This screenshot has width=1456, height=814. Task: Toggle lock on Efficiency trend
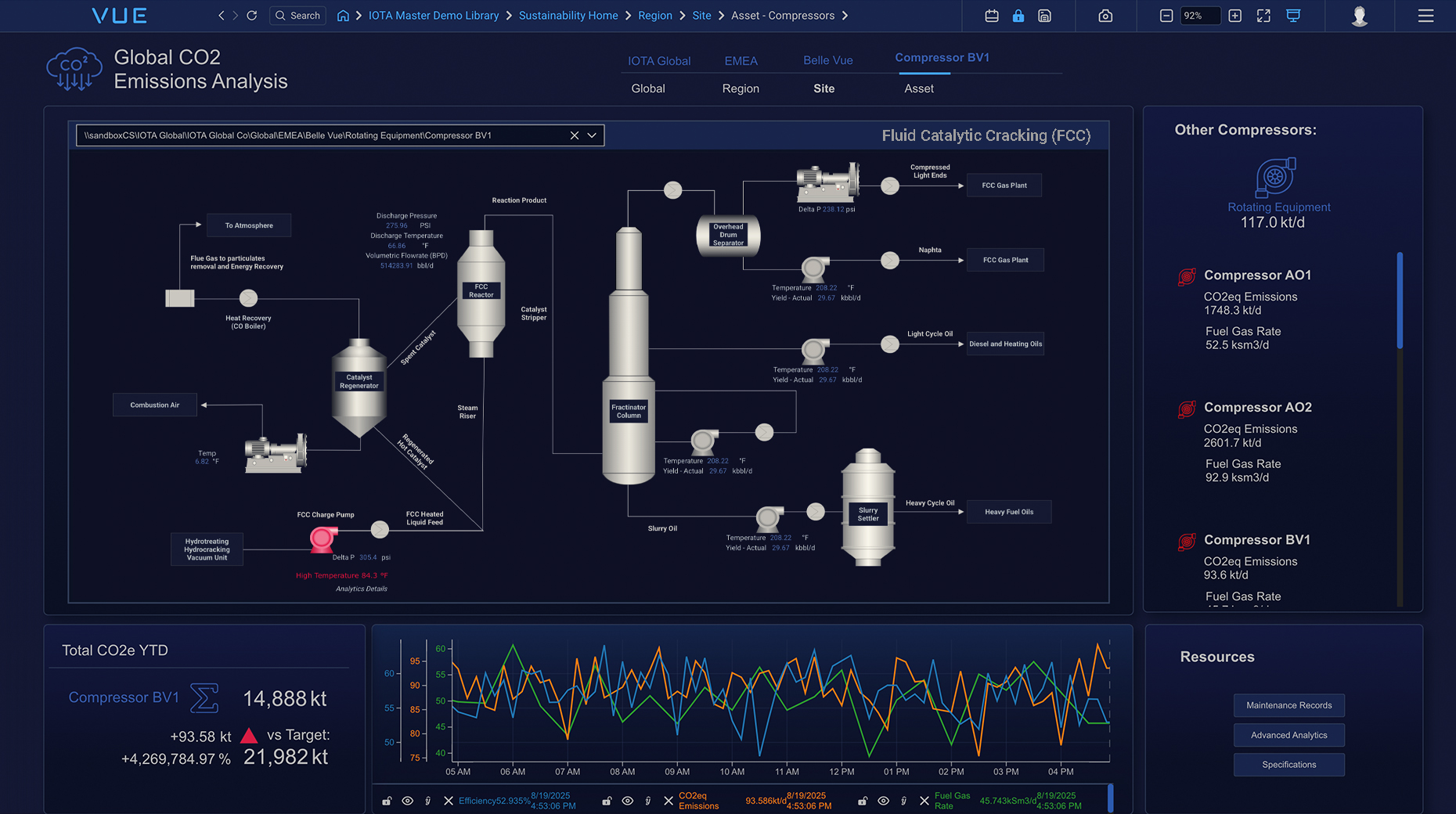pos(387,801)
